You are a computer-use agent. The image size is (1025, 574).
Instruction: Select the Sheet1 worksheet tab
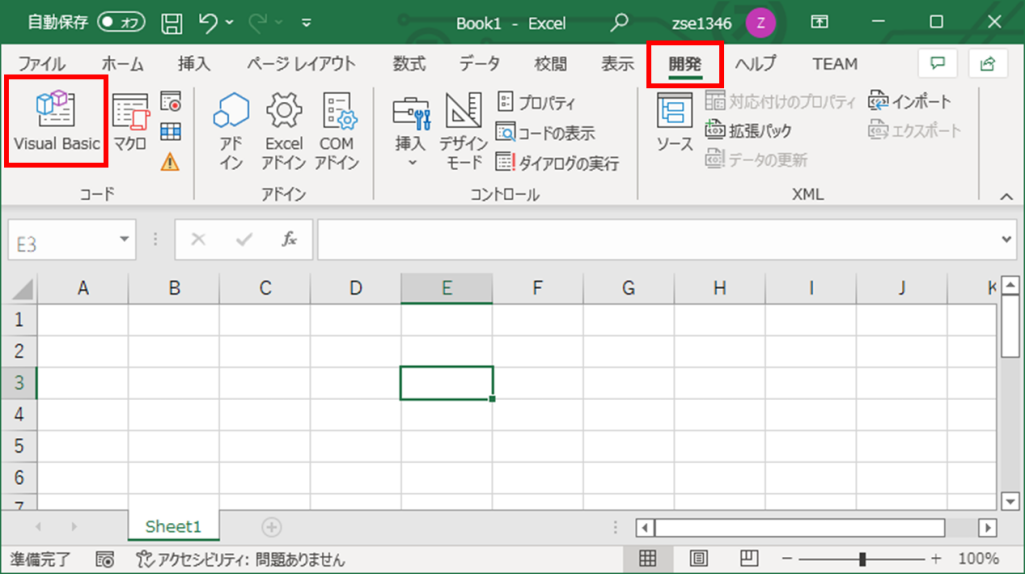tap(173, 526)
